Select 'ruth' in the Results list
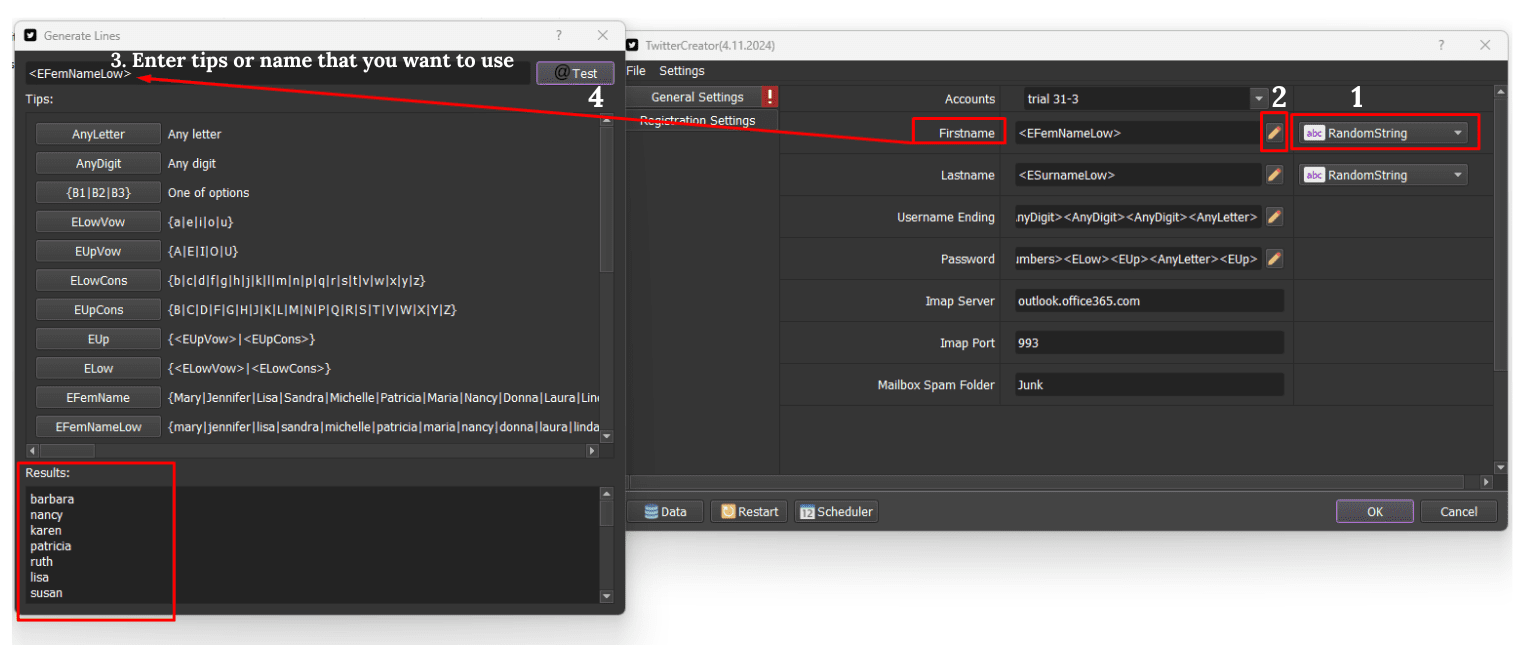 [x=41, y=562]
